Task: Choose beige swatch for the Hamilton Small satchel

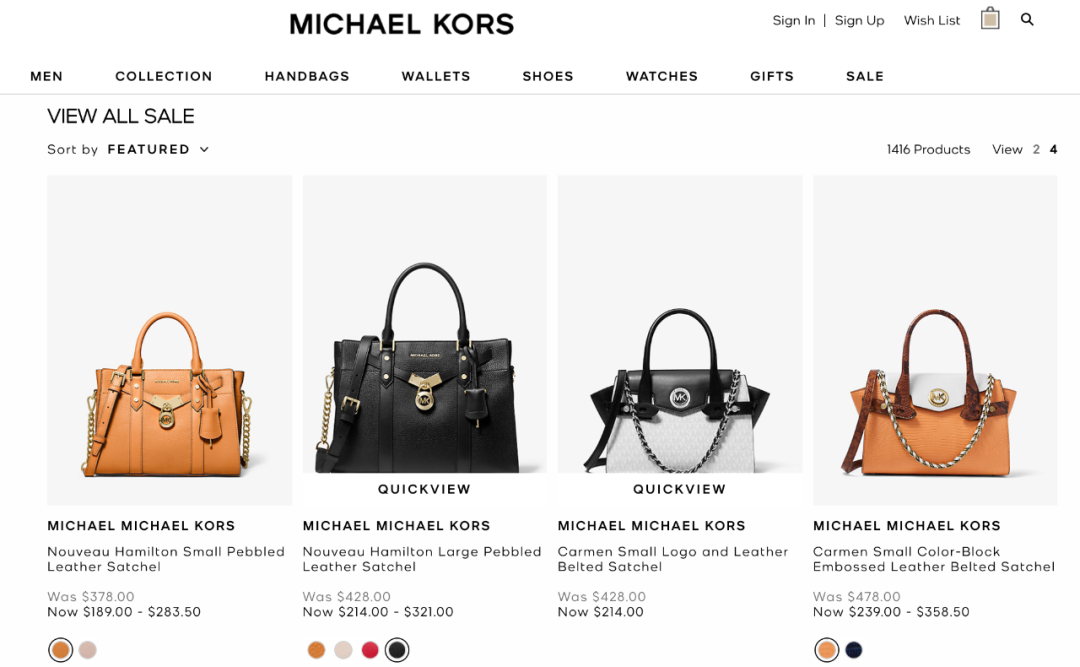Action: point(87,650)
